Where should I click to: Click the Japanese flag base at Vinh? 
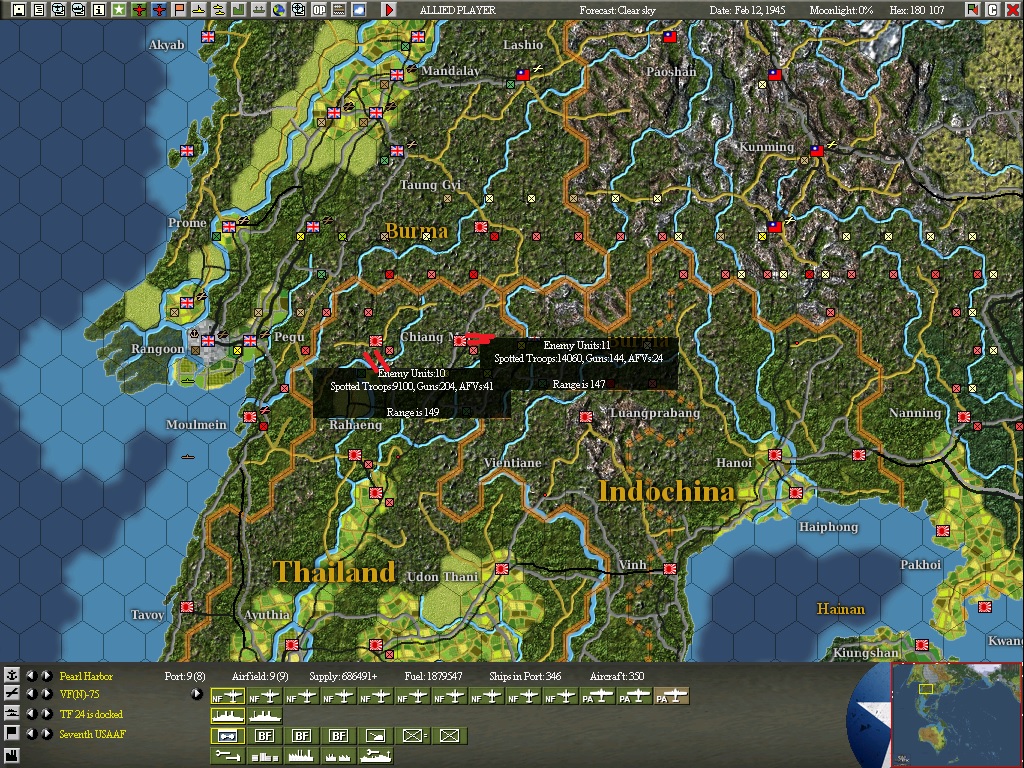669,569
